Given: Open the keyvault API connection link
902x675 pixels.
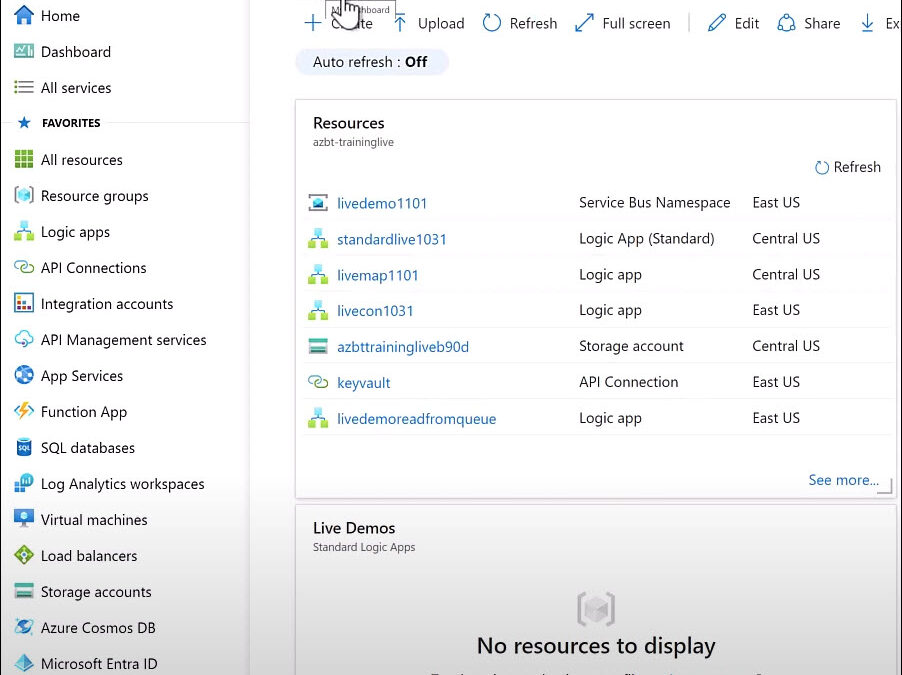Looking at the screenshot, I should coord(364,383).
